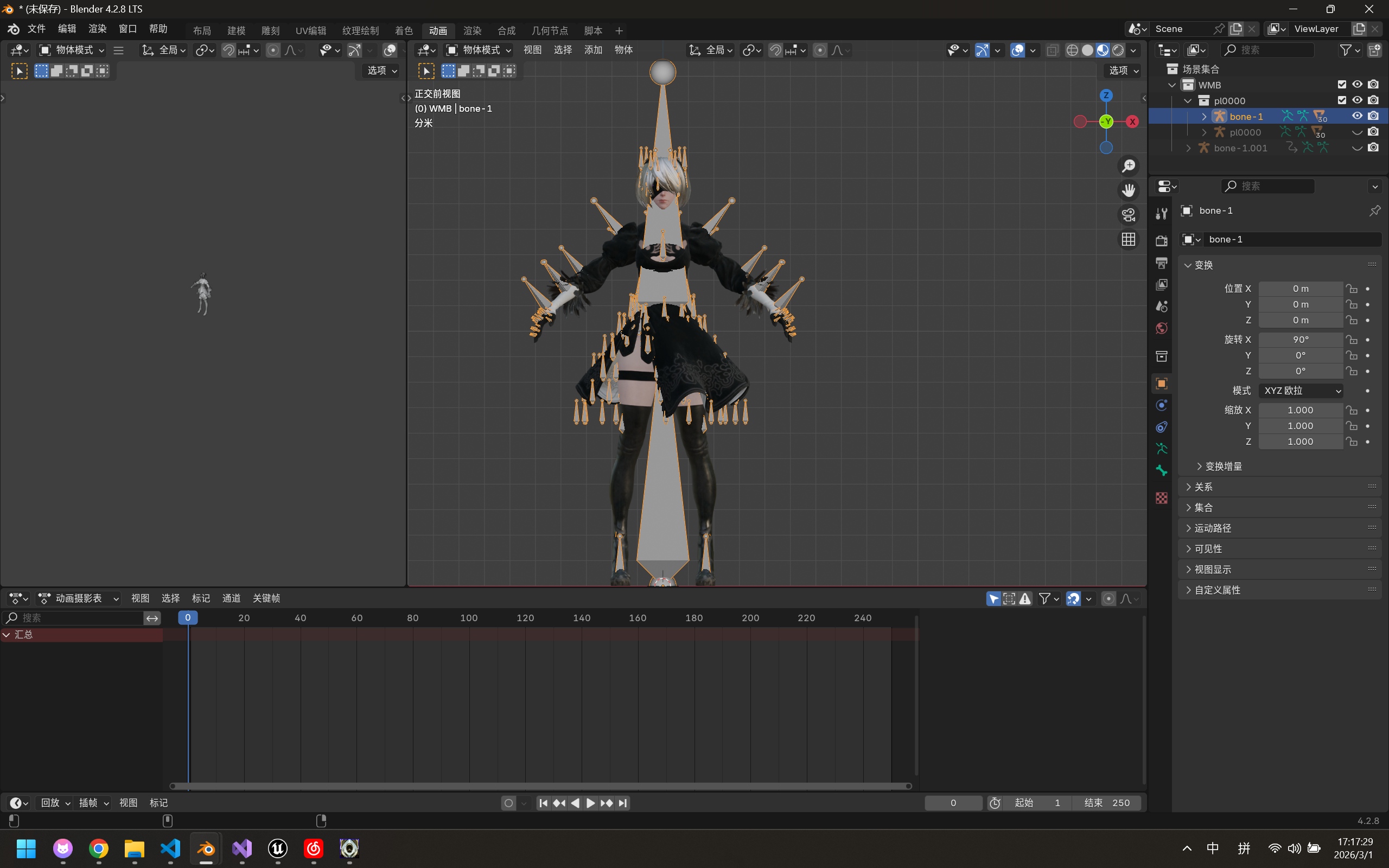This screenshot has height=868, width=1389.
Task: Click the End frame 250 field
Action: [x=1106, y=802]
